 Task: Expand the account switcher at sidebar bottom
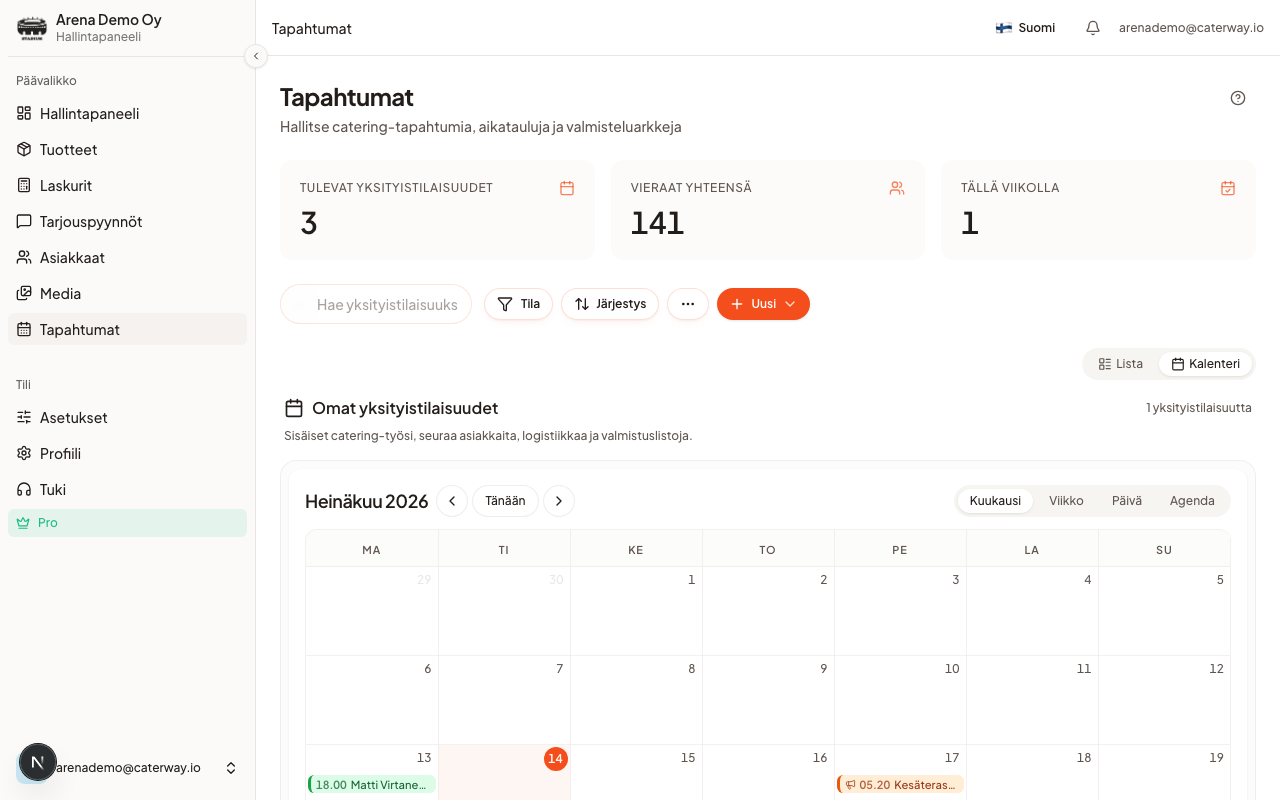tap(128, 768)
